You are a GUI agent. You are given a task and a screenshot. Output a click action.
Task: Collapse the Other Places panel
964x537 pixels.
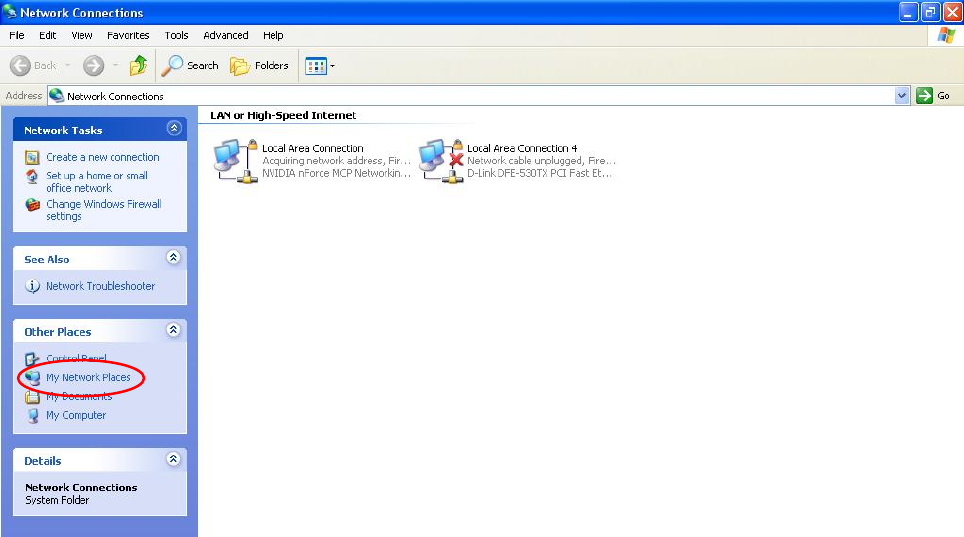(174, 330)
